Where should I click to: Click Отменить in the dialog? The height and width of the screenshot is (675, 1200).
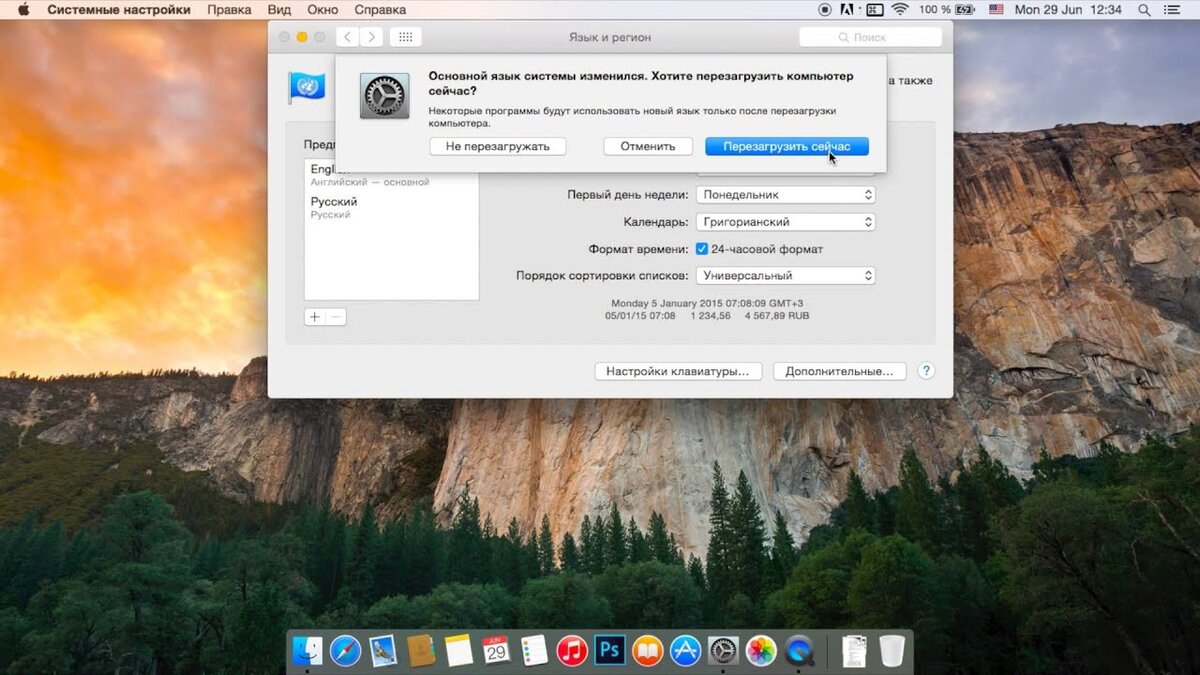pos(648,146)
